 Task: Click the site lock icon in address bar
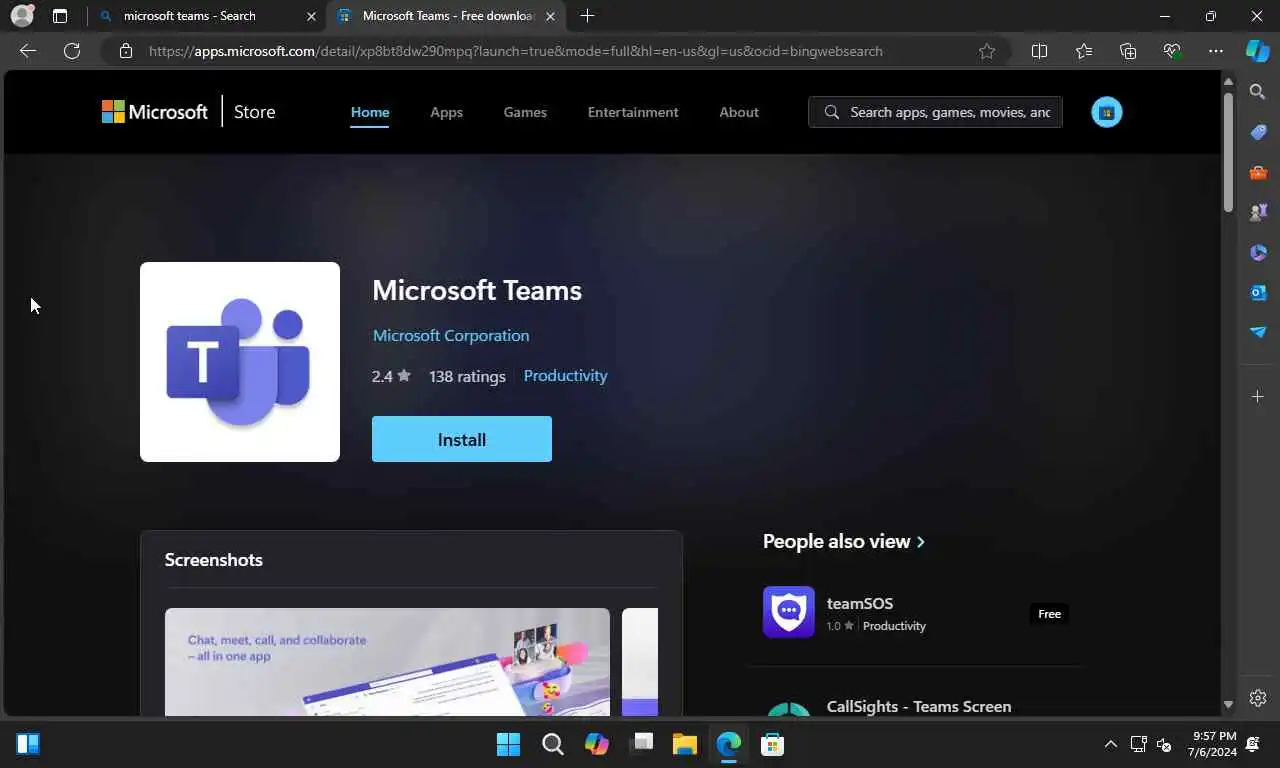click(x=125, y=51)
